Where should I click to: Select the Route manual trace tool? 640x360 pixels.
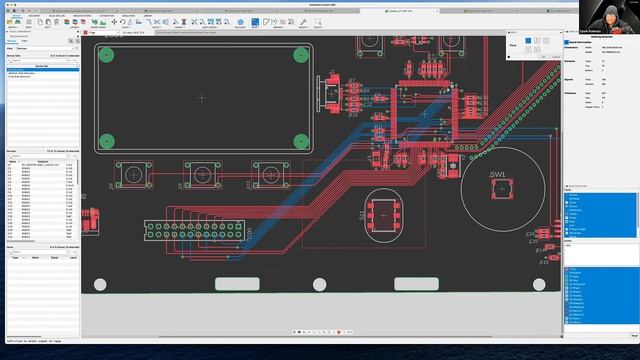point(149,22)
